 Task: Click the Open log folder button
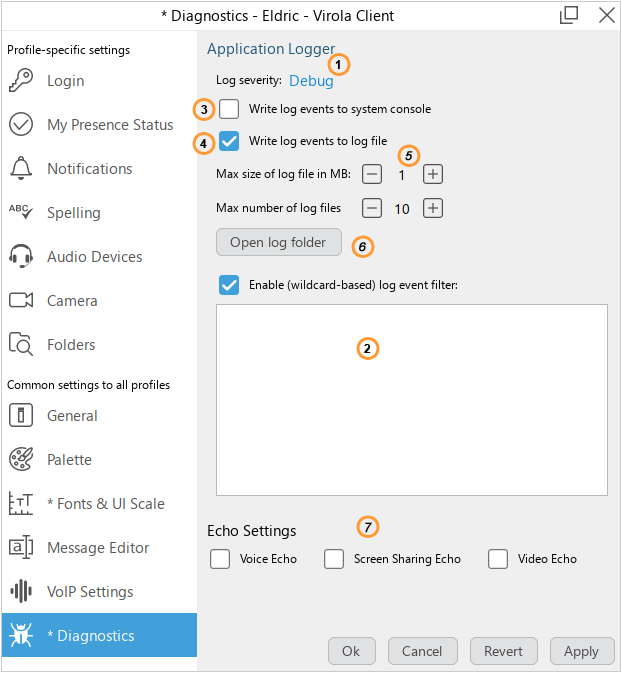278,243
